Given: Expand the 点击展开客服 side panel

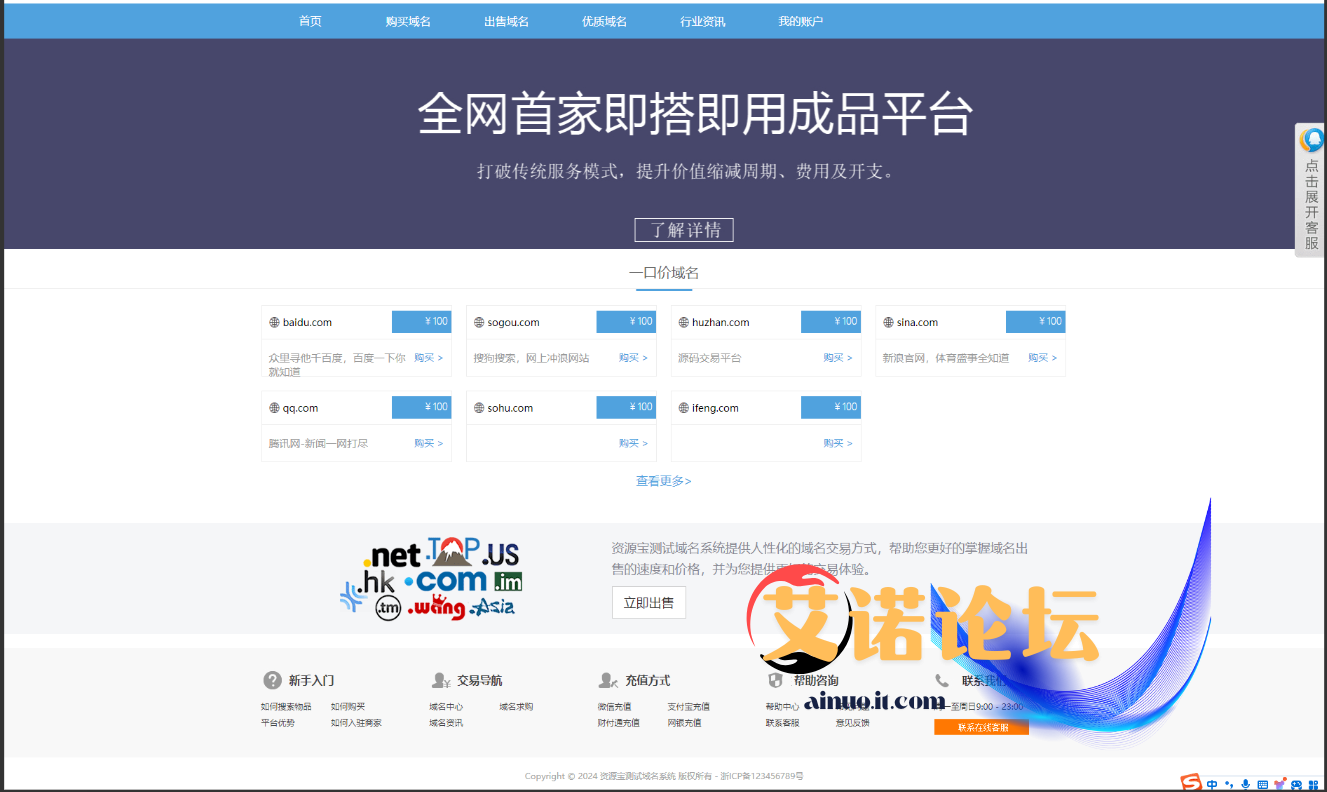Looking at the screenshot, I should tap(1311, 204).
